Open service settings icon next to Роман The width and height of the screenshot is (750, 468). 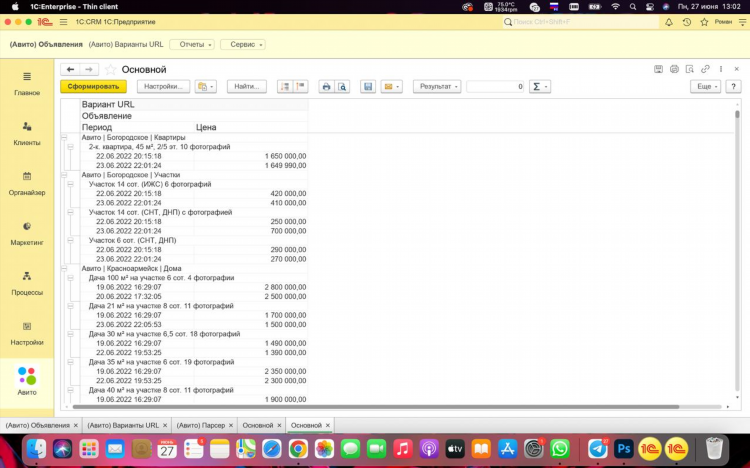point(742,22)
